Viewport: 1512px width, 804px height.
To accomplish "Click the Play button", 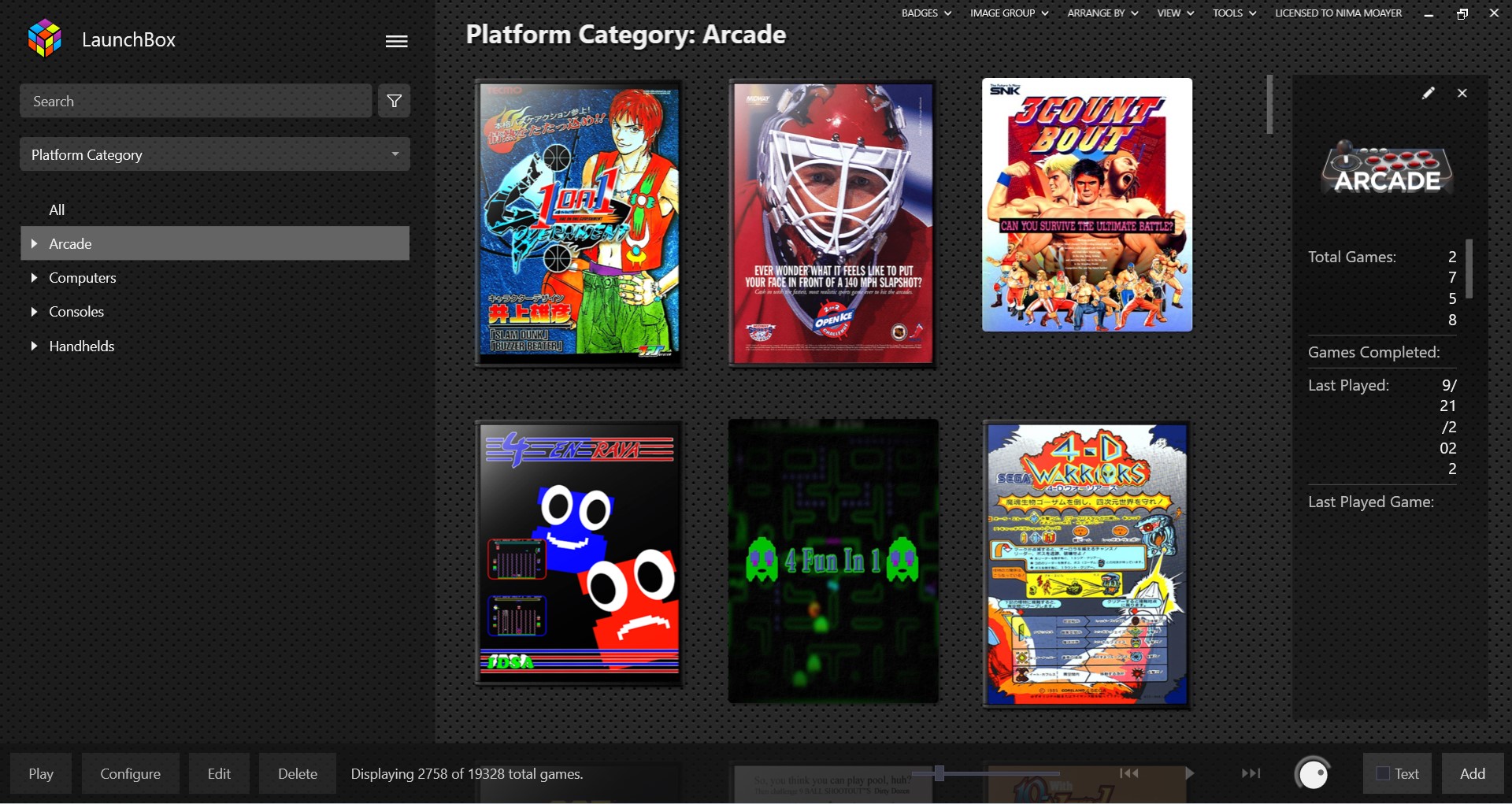I will point(41,773).
